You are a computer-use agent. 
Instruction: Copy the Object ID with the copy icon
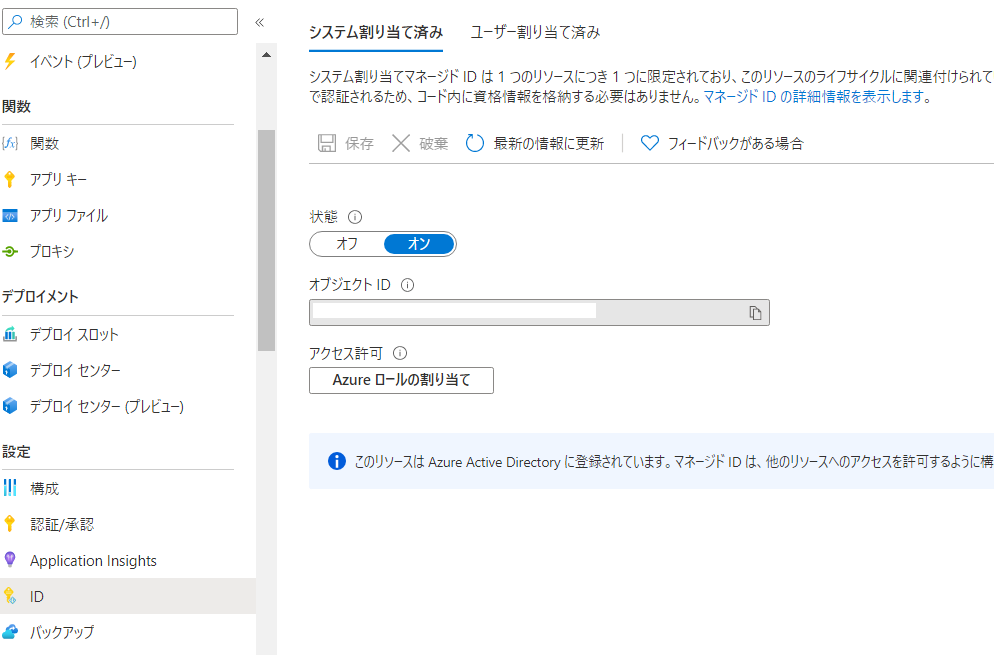click(x=755, y=313)
